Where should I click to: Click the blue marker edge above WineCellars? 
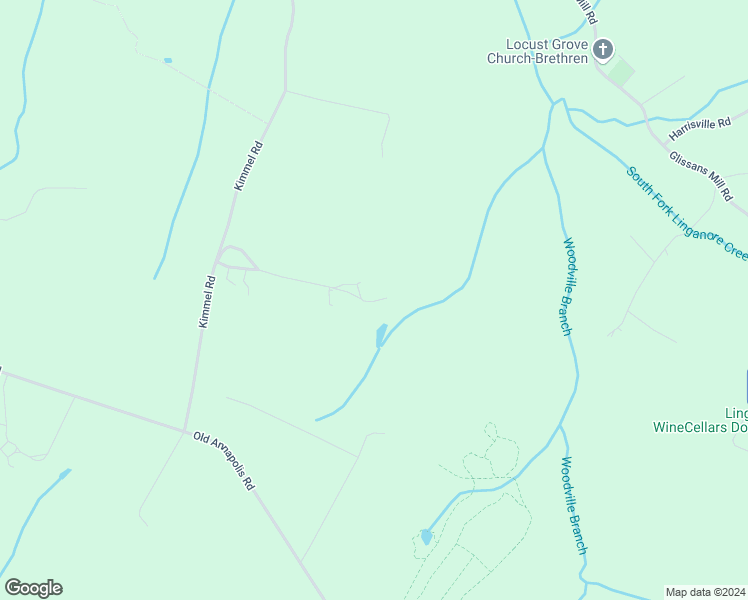click(x=747, y=386)
